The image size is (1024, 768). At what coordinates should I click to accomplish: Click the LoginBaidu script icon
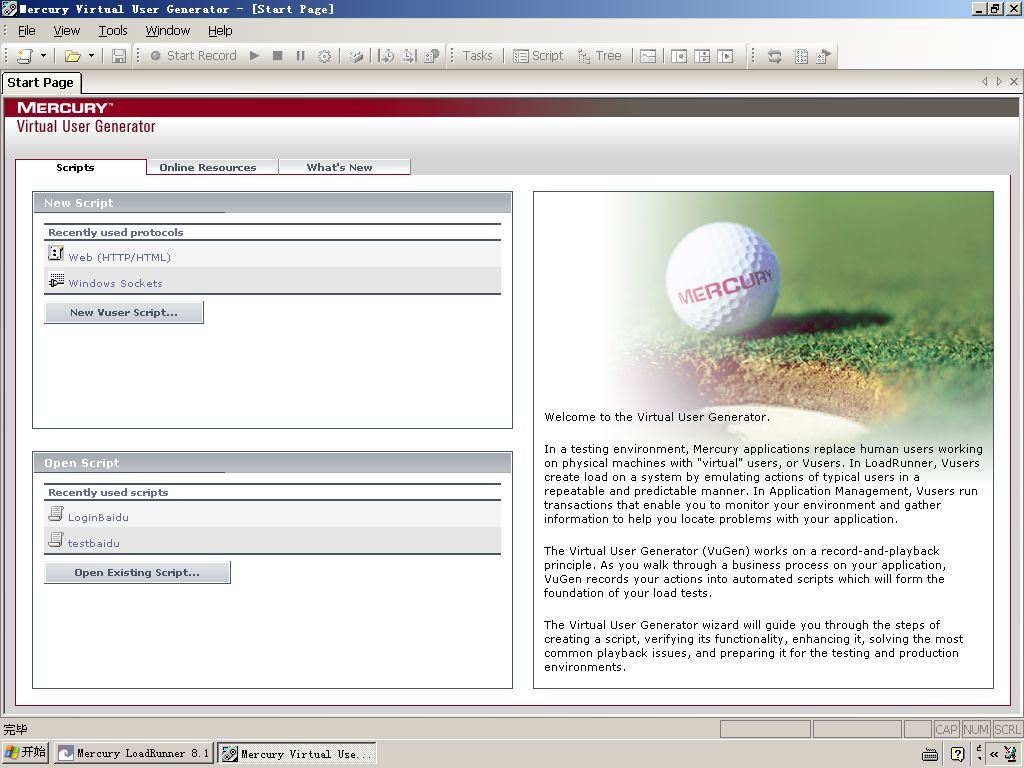[x=56, y=514]
